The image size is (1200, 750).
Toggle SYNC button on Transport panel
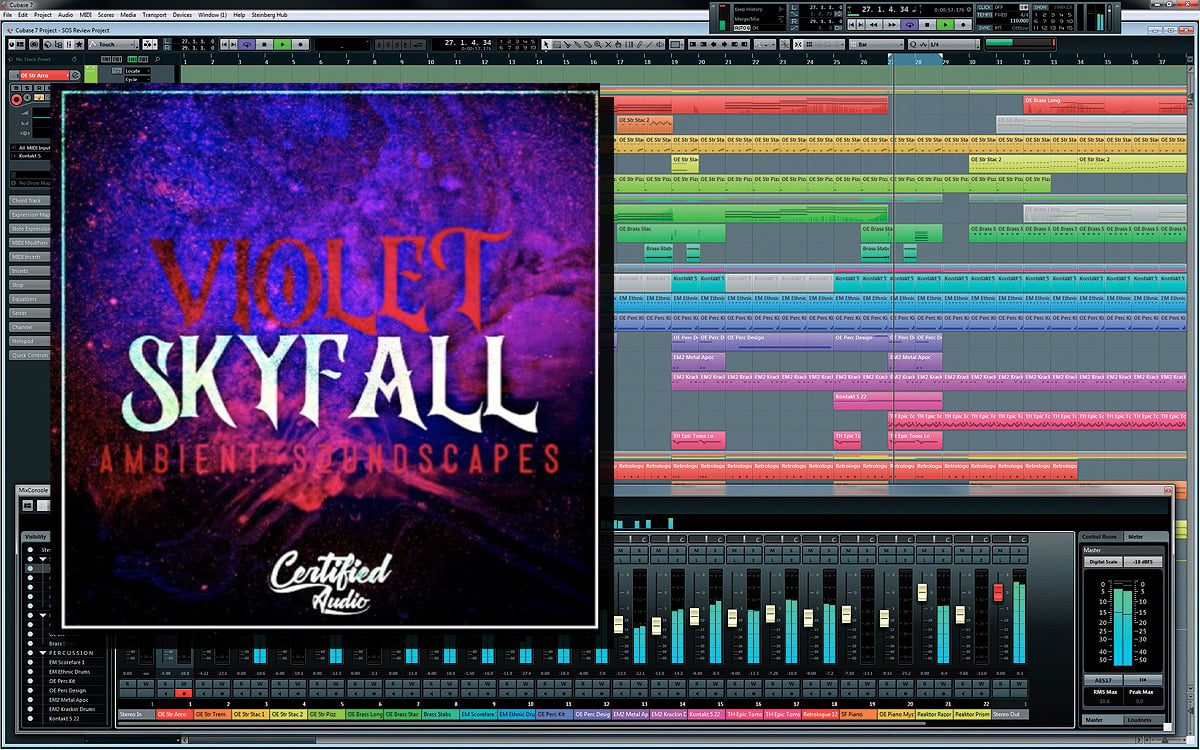(984, 27)
